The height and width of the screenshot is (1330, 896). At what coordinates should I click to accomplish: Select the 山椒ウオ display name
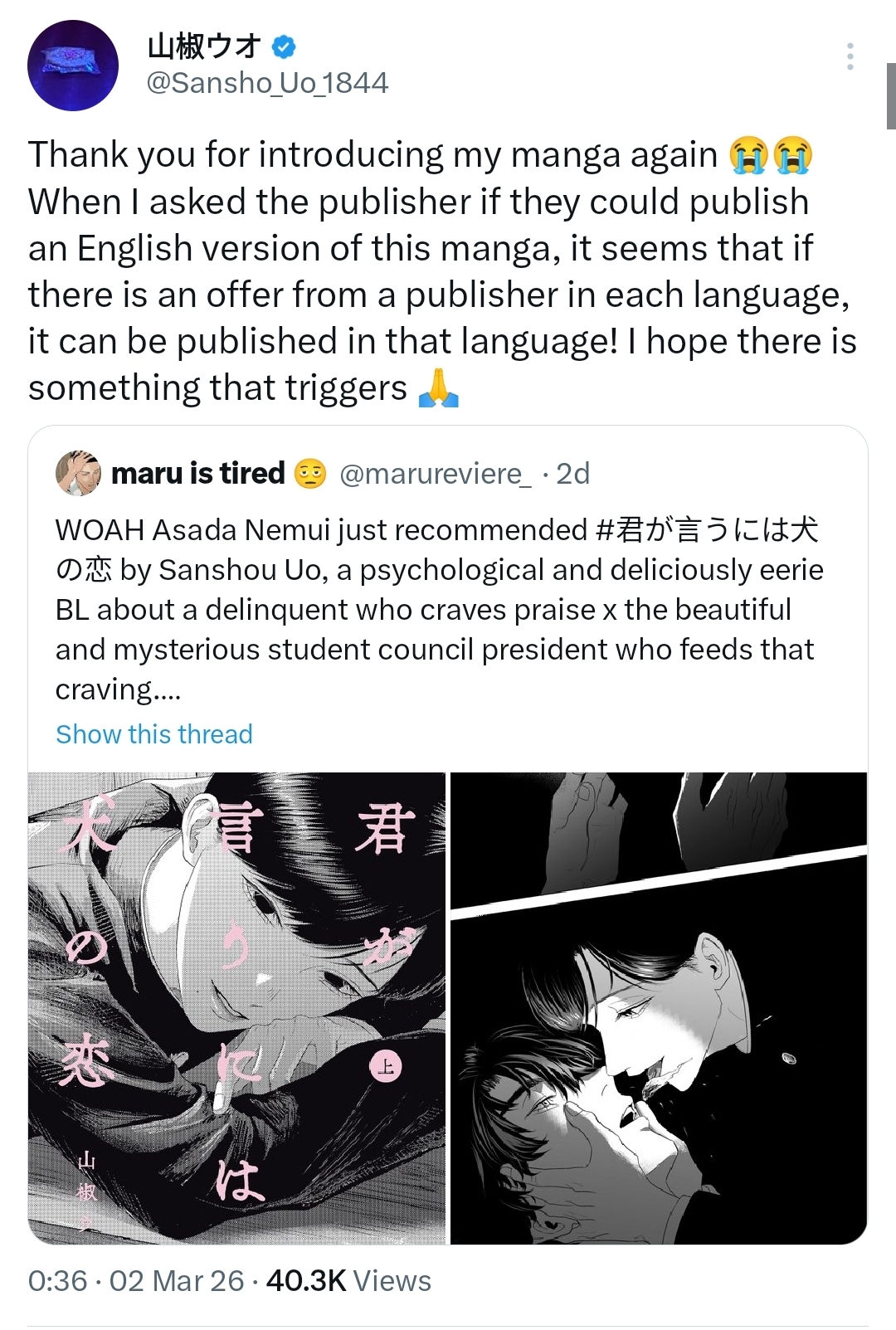click(205, 46)
